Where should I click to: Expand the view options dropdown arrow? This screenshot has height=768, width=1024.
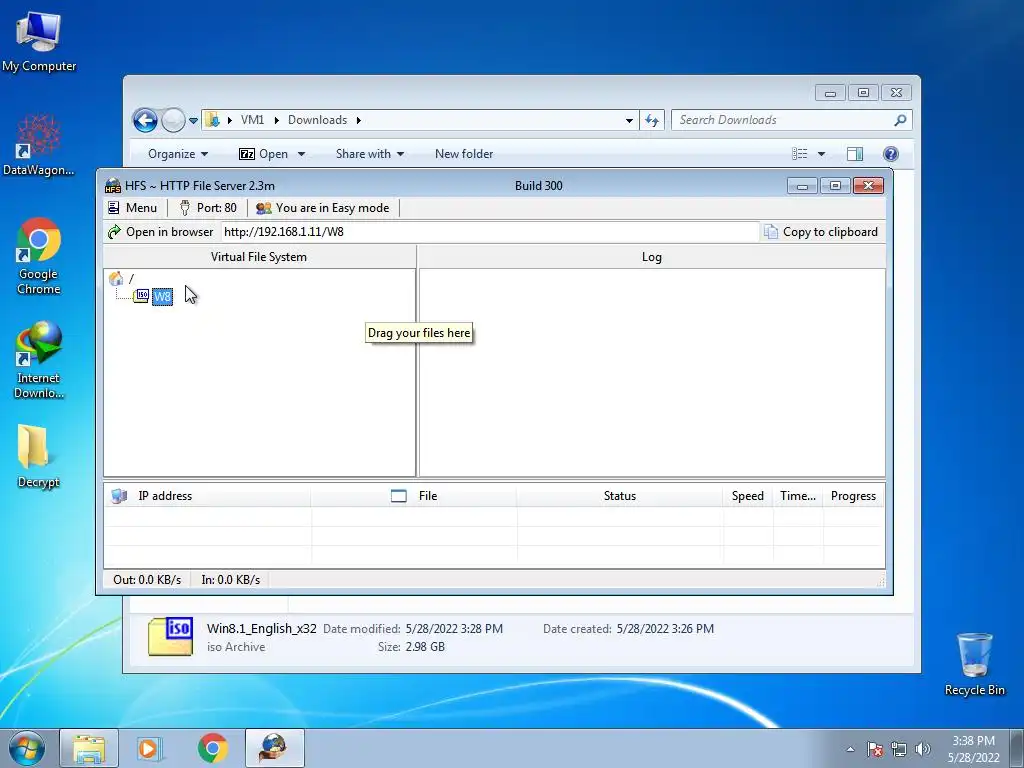(x=822, y=154)
